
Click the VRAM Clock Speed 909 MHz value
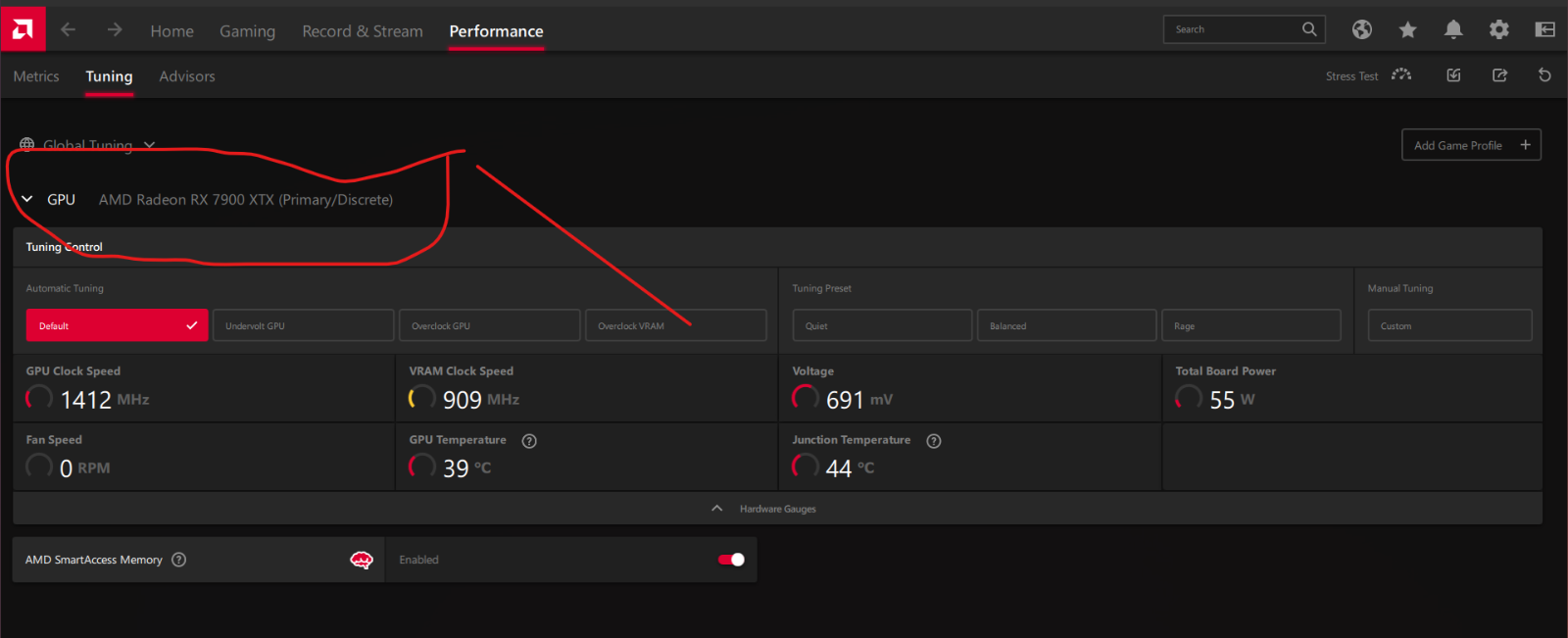pos(481,400)
